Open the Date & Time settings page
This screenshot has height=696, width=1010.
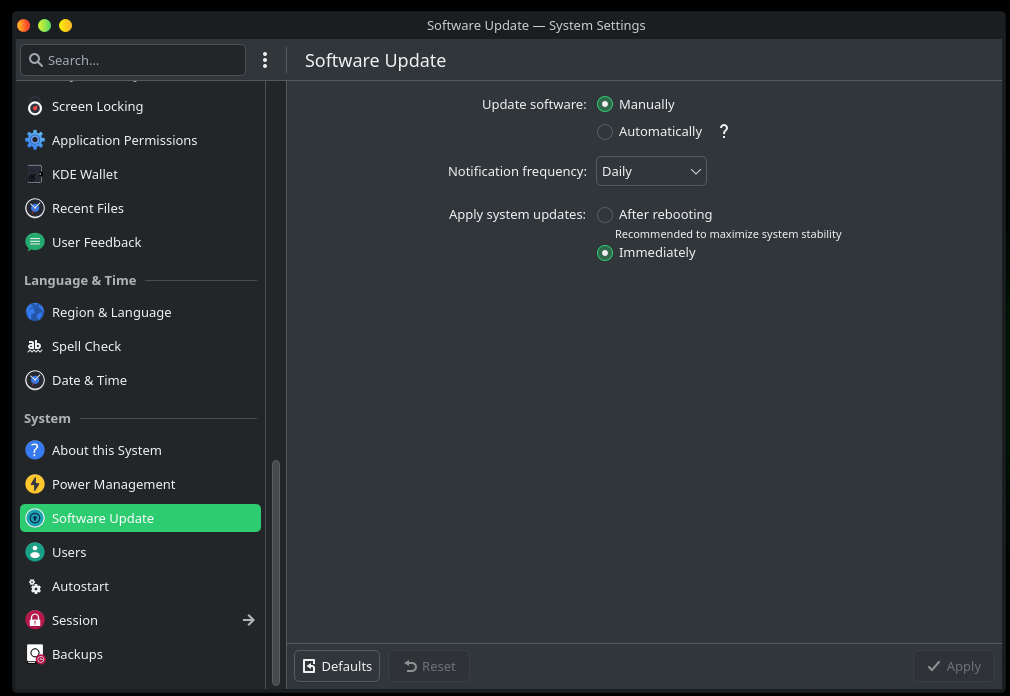coord(89,380)
